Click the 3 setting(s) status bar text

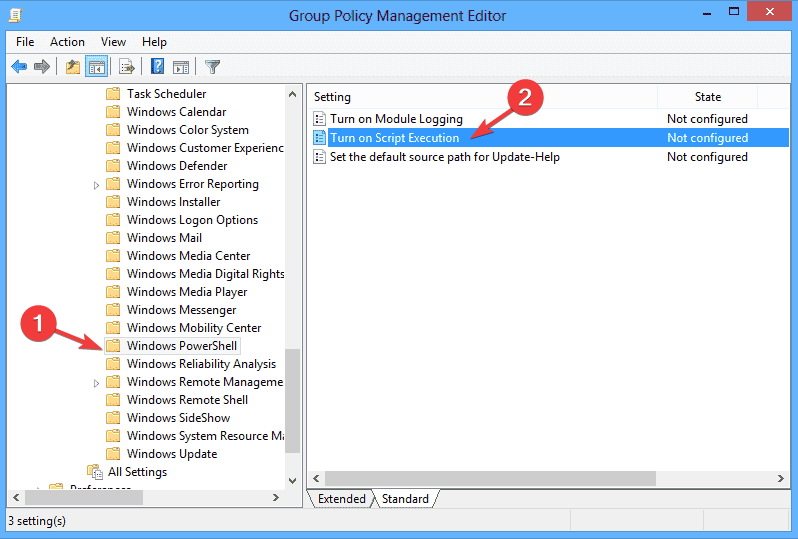(37, 521)
